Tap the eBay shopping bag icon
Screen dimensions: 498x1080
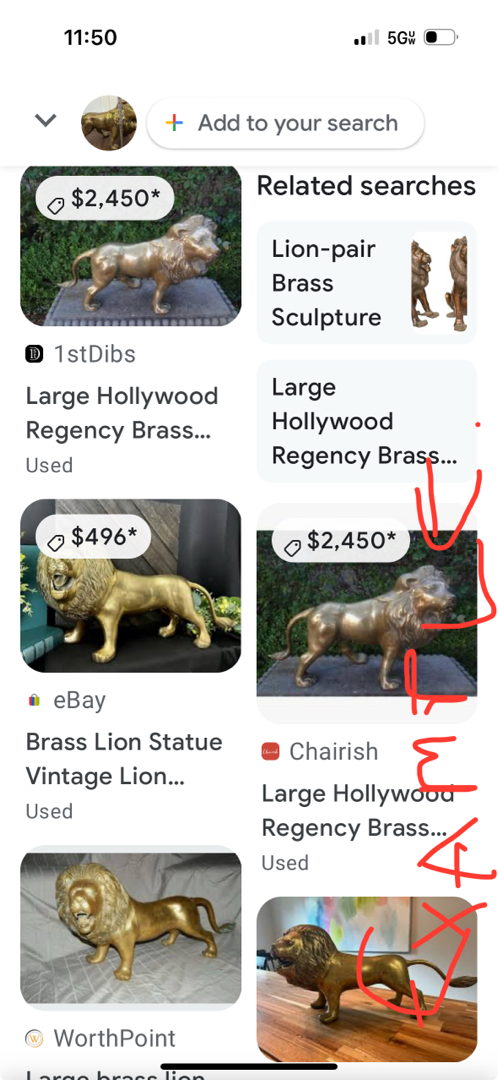click(34, 700)
